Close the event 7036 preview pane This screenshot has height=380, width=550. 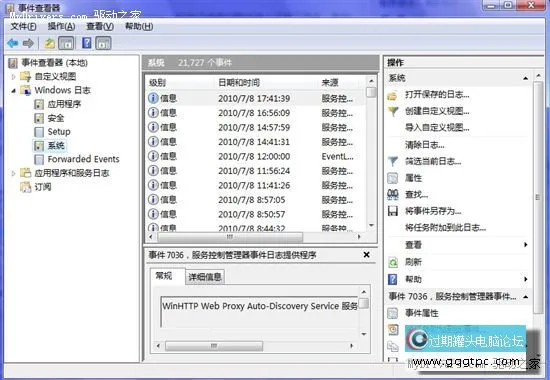point(367,255)
